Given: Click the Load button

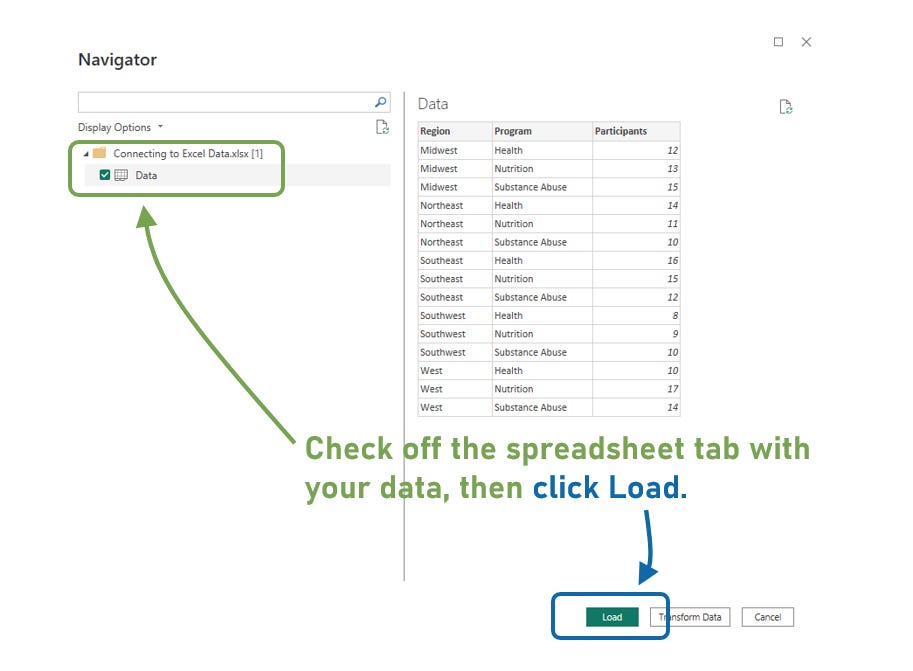Looking at the screenshot, I should 611,617.
